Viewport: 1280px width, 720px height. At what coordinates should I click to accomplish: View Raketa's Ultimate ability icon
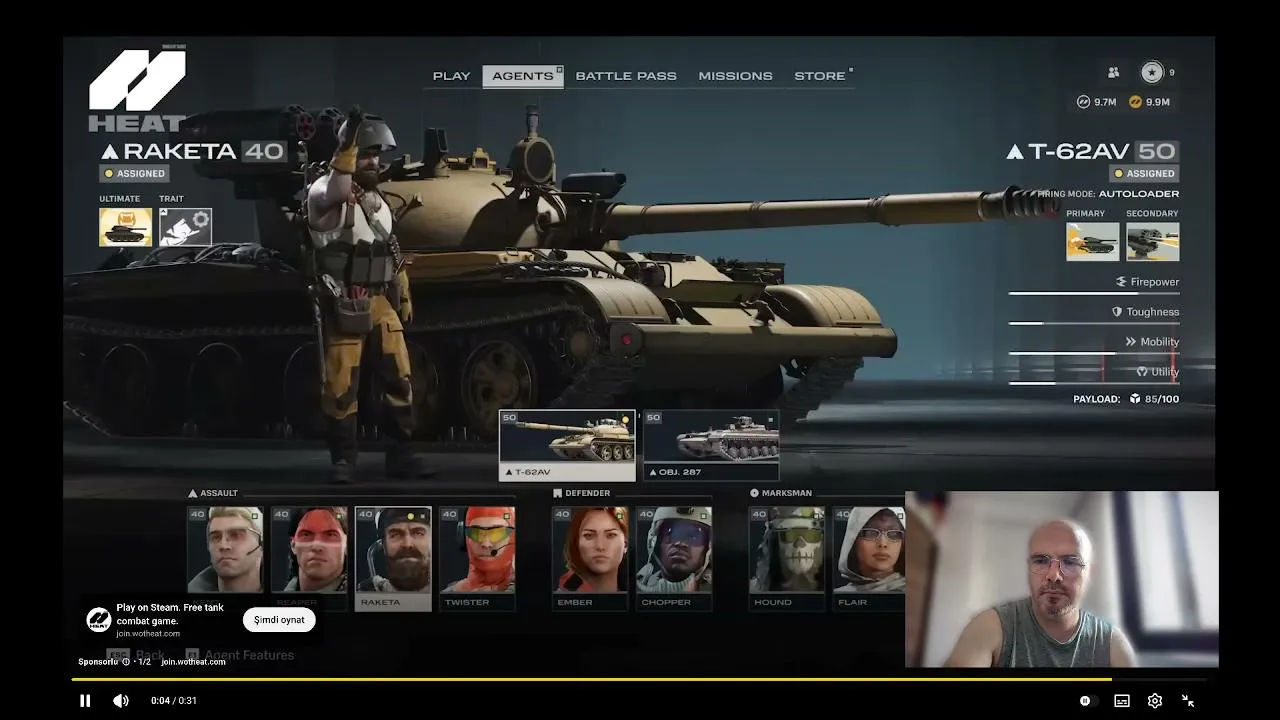[126, 227]
